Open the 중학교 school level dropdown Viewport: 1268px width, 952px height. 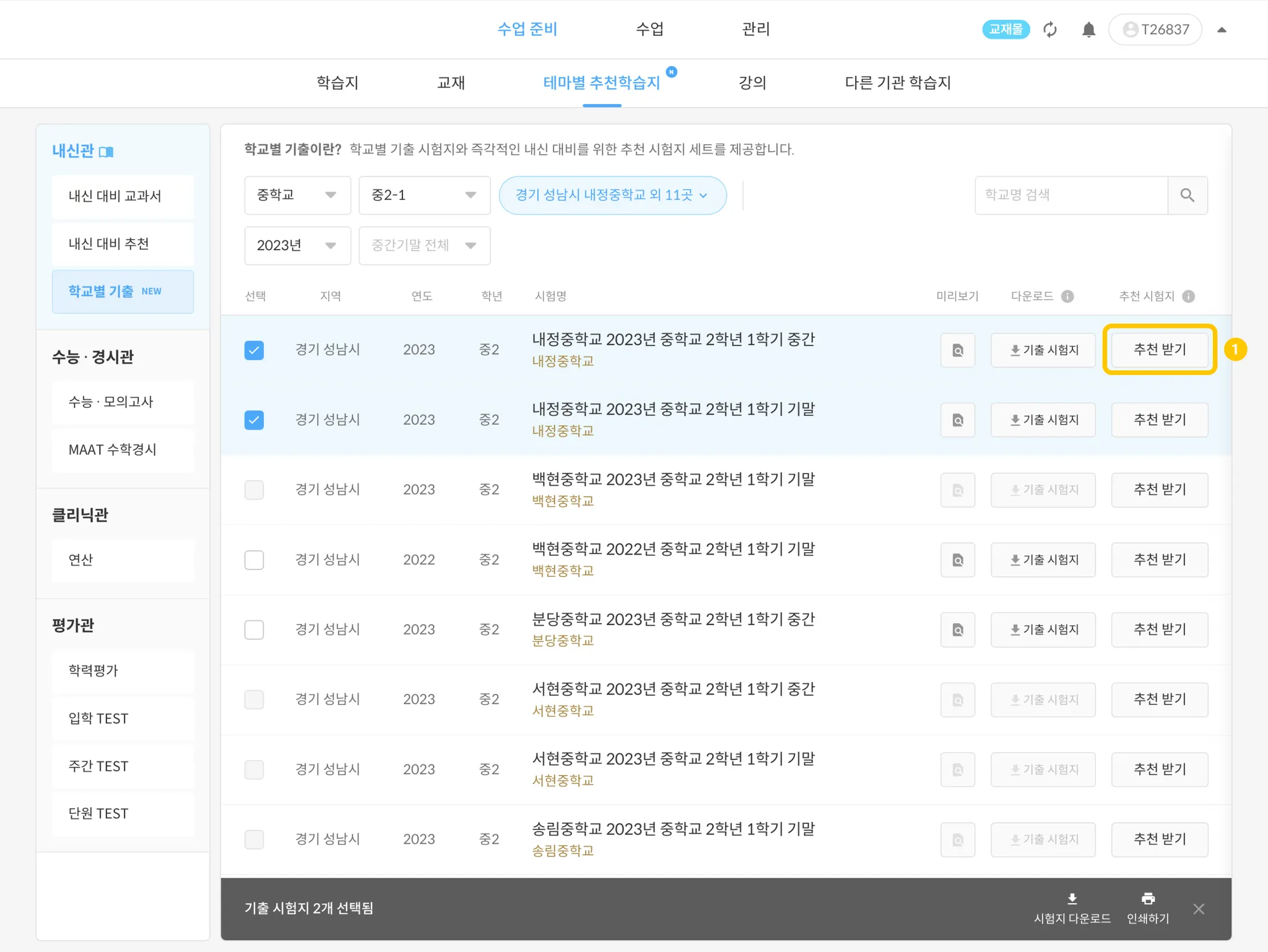[297, 196]
